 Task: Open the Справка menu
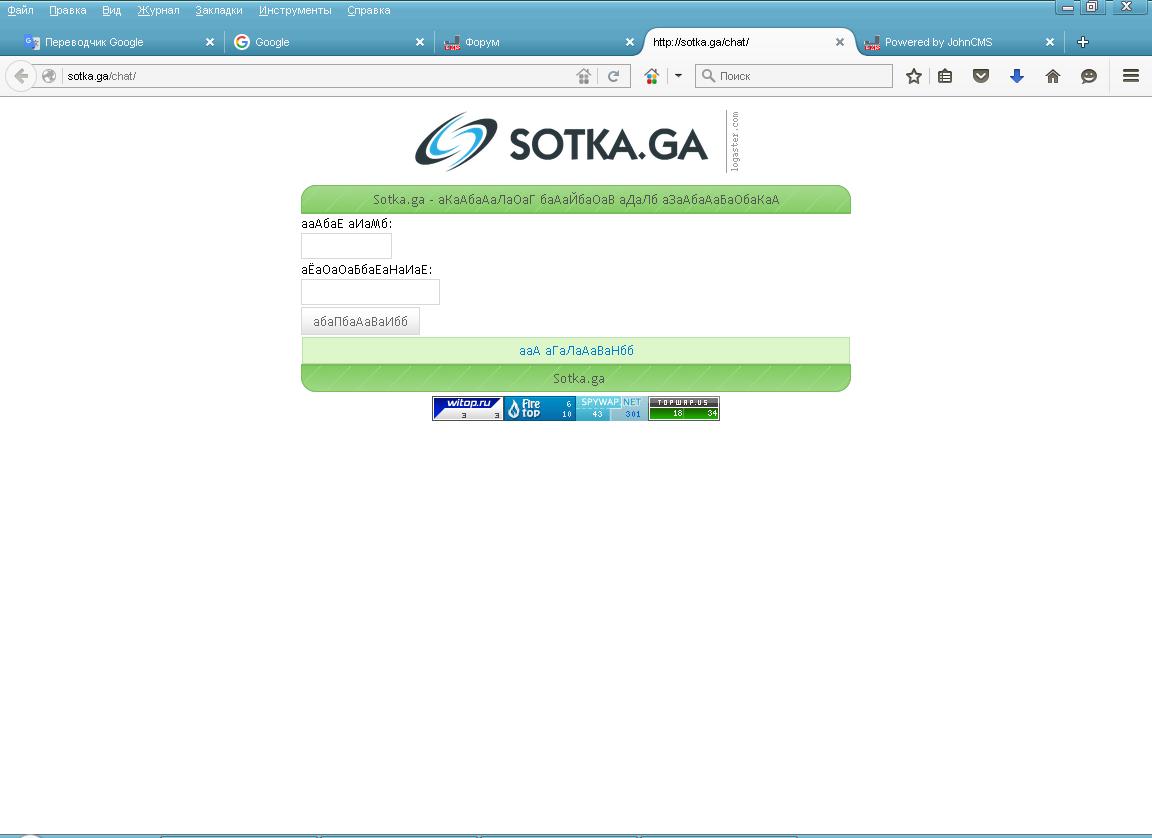pos(369,10)
